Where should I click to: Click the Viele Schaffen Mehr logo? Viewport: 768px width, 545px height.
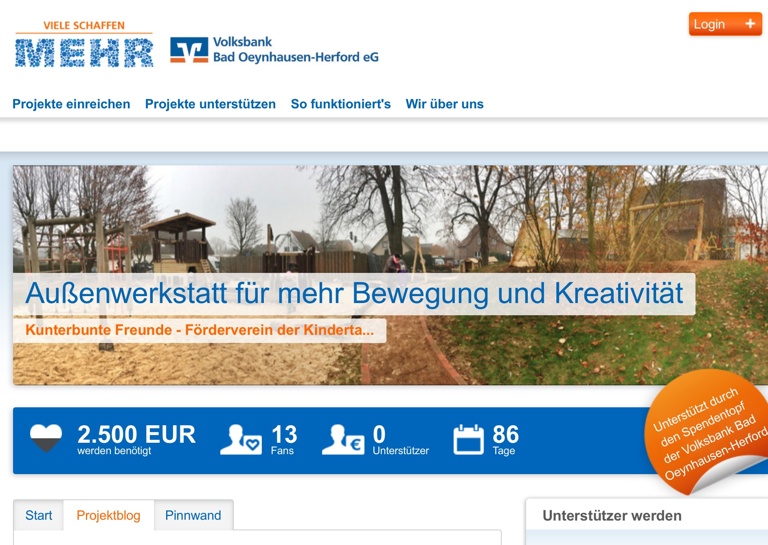84,44
